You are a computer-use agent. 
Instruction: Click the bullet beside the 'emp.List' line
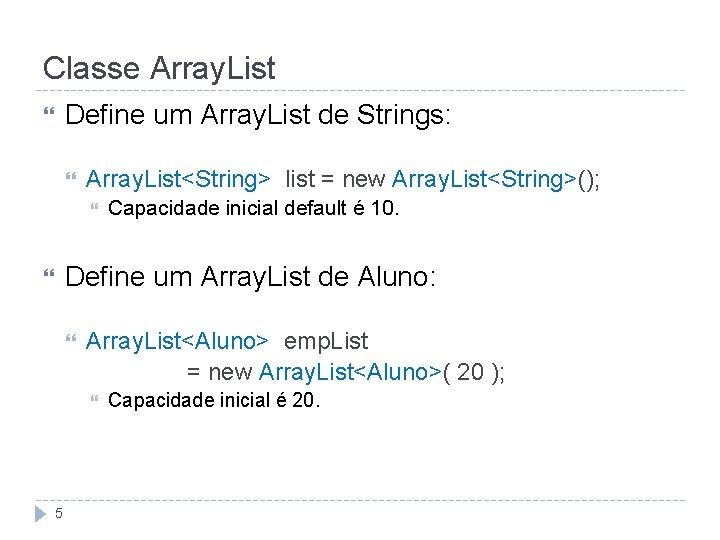tap(70, 342)
